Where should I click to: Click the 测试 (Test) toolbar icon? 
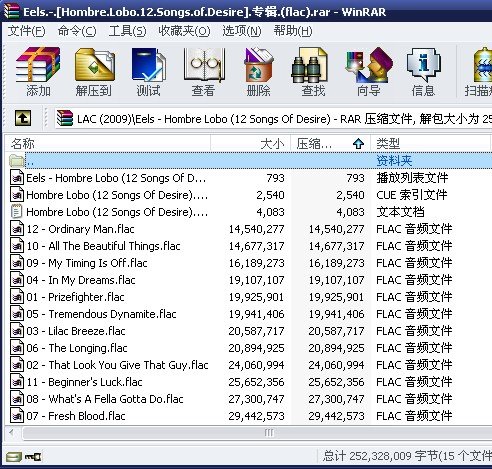click(148, 65)
